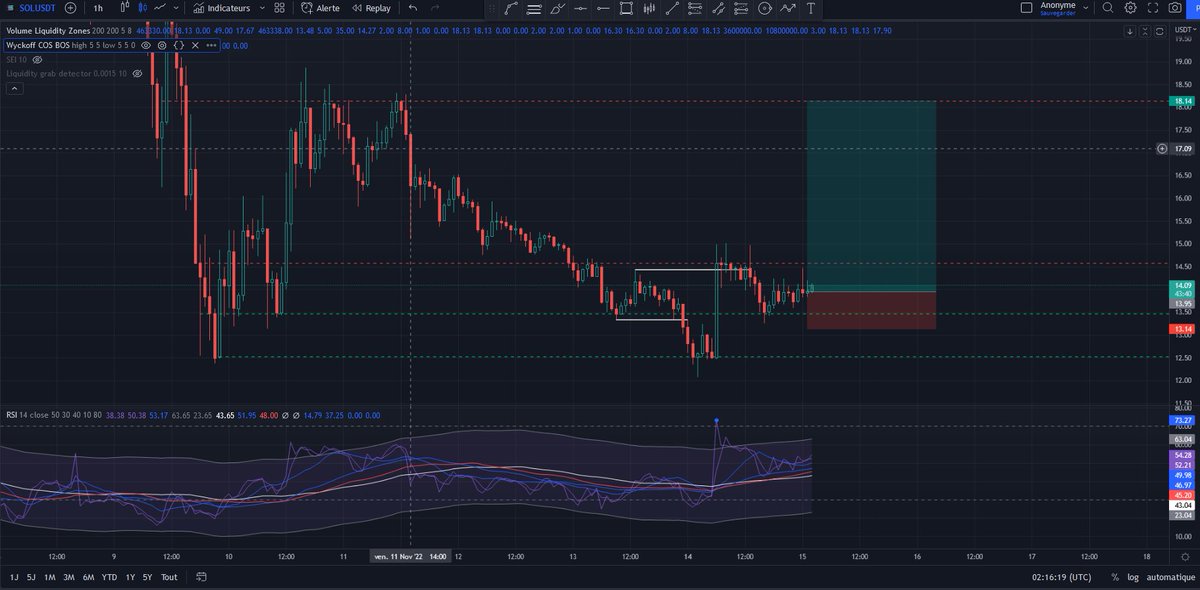Select the bars pattern tool icon

[x=649, y=8]
